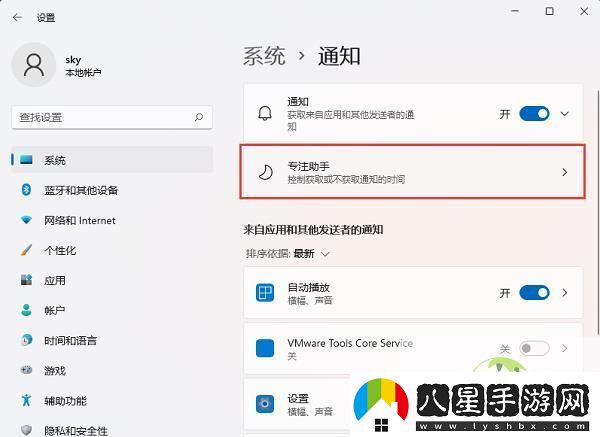600x437 pixels.
Task: Maximize the Settings window
Action: point(549,11)
